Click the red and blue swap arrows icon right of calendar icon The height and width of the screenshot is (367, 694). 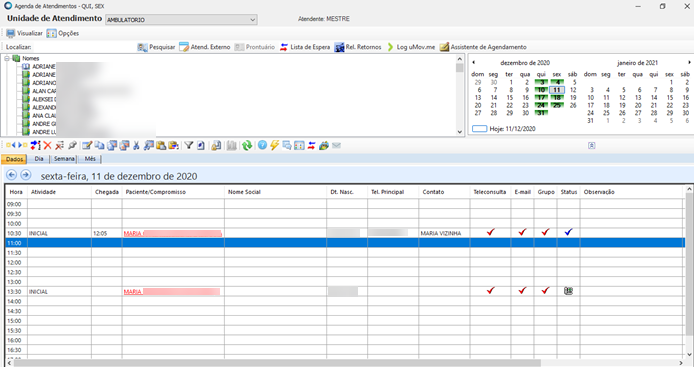click(312, 145)
